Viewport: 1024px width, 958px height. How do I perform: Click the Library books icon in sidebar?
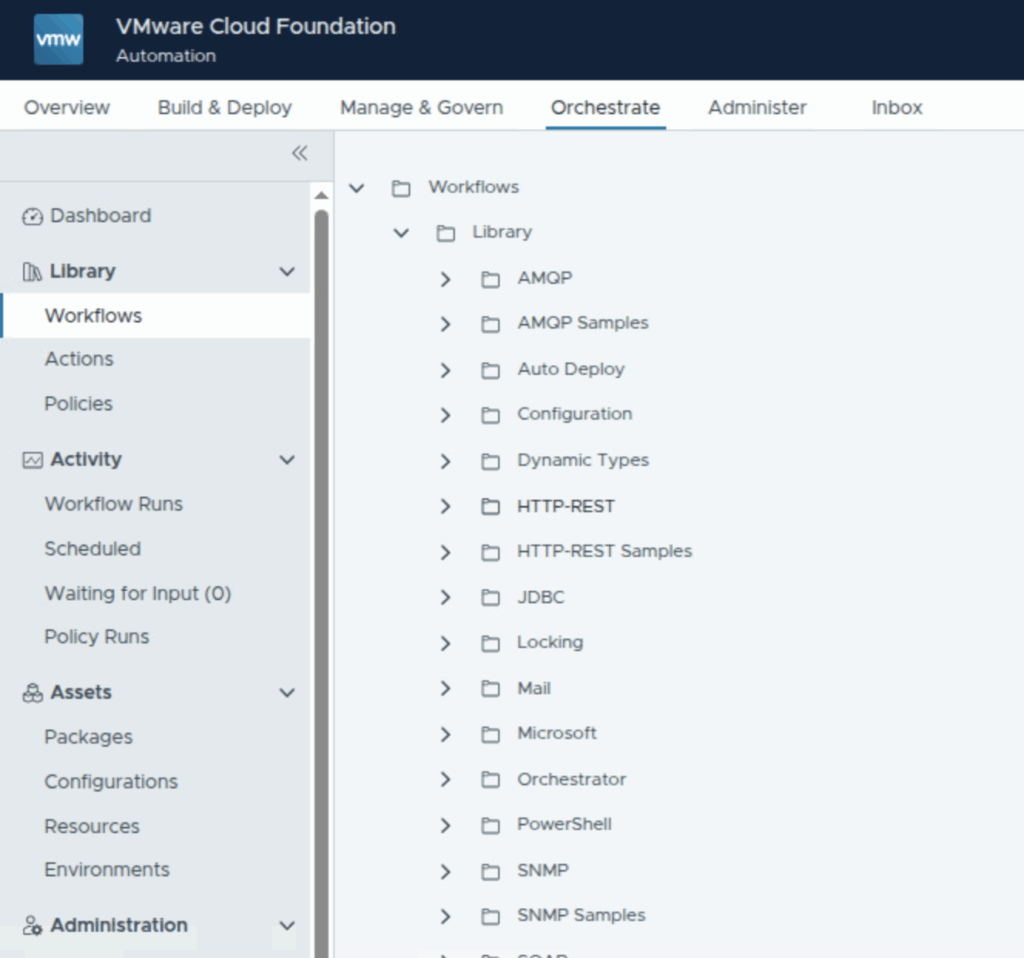(32, 272)
